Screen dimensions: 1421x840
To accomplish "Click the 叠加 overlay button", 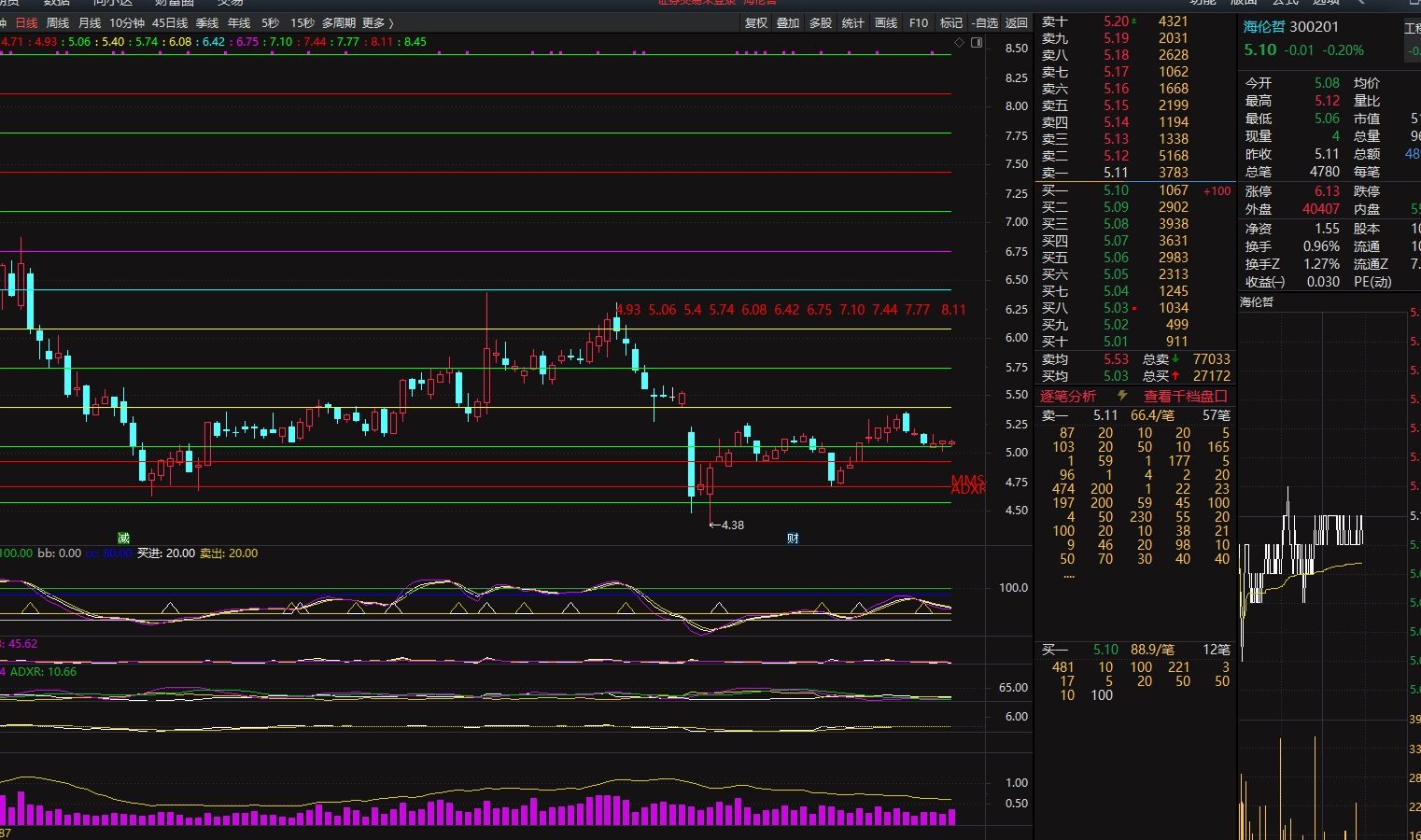I will pos(788,22).
